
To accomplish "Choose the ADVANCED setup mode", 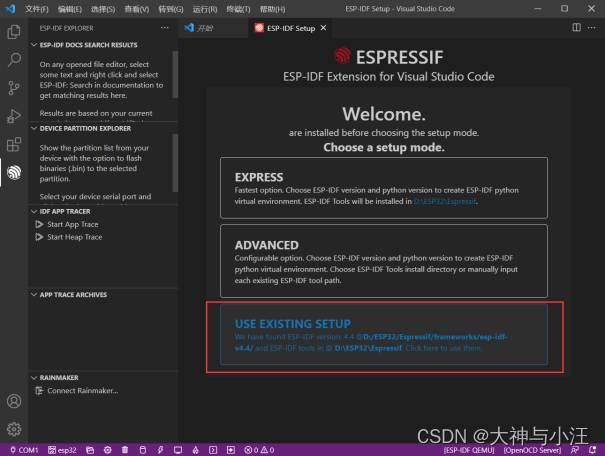I will [384, 261].
